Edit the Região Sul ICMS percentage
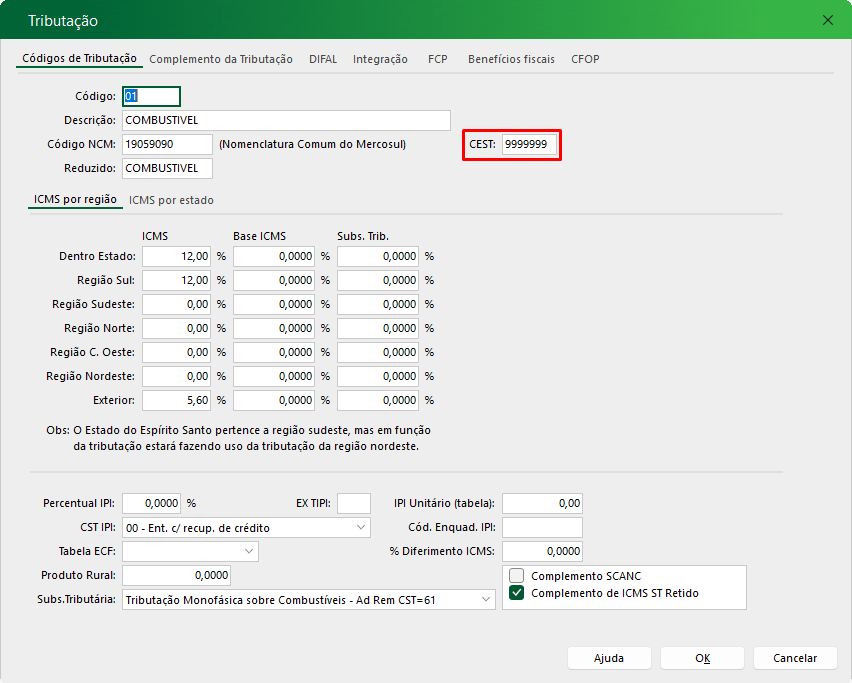Screen dimensions: 852x683 tap(177, 280)
